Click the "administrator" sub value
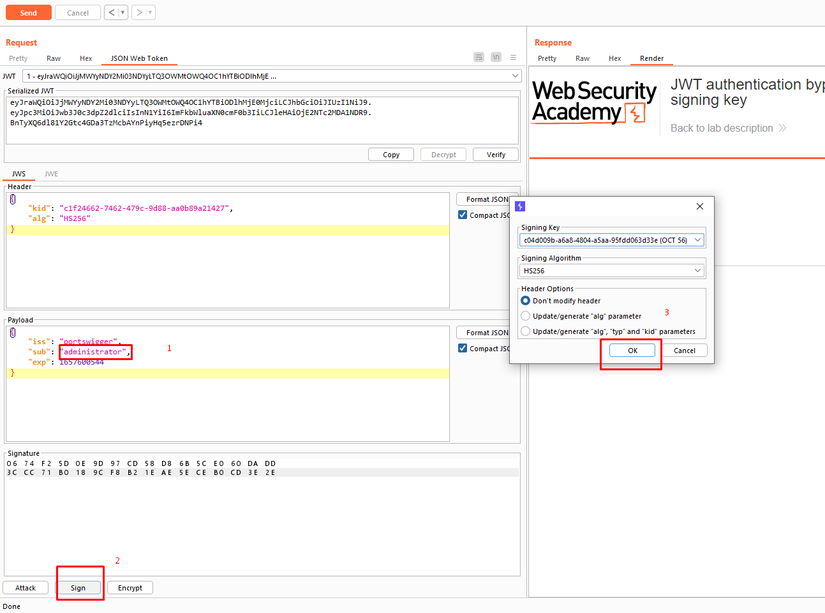825x613 pixels. tap(94, 351)
